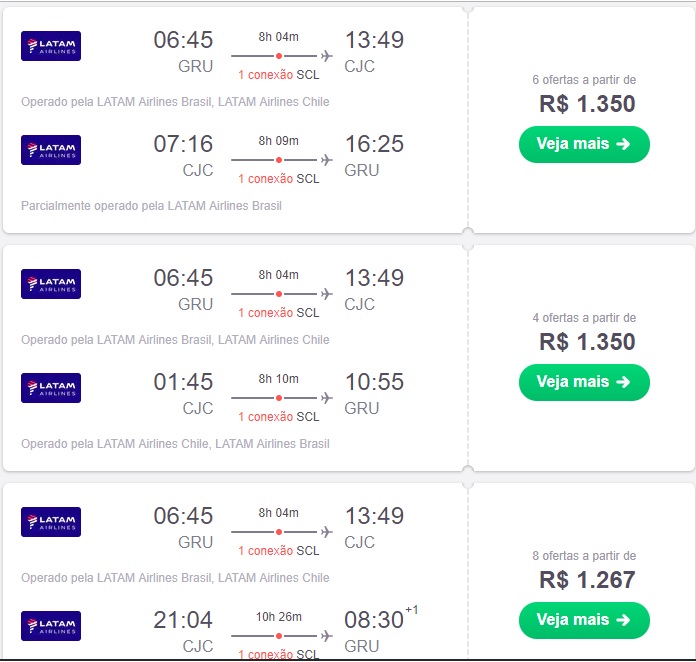Click "1 conexão" under the 8h 09m duration
Image resolution: width=696 pixels, height=662 pixels.
265,179
